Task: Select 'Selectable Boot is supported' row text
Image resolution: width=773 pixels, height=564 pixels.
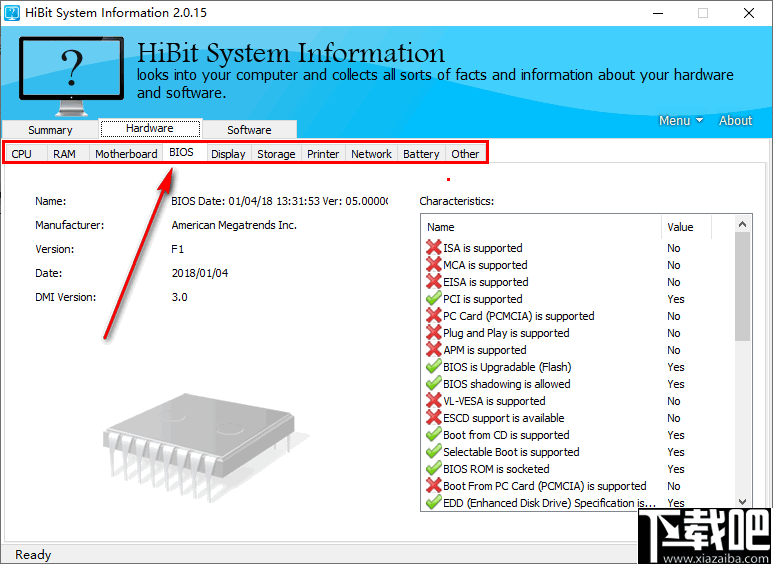Action: 511,452
